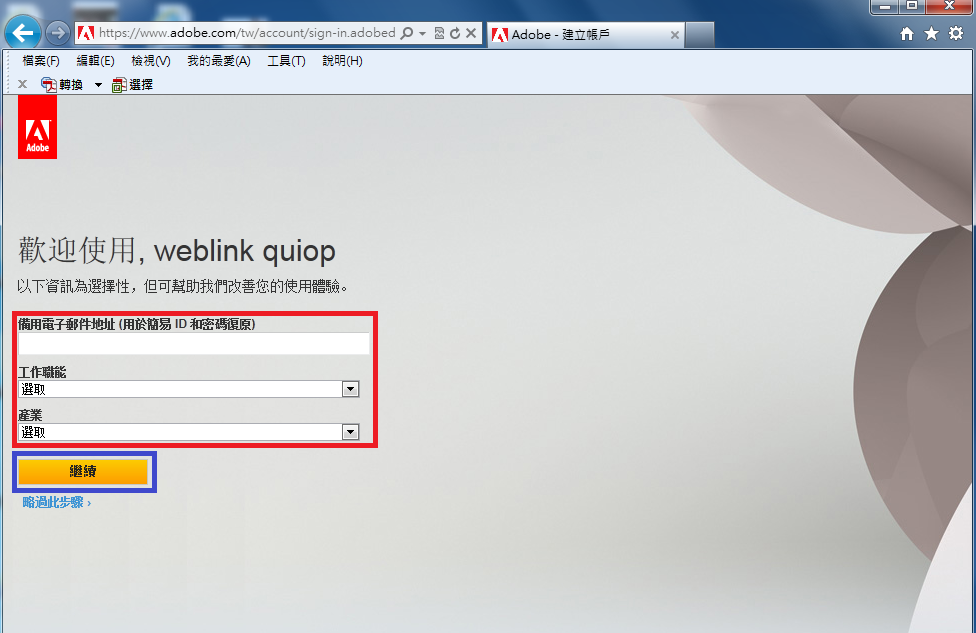Go to the browser home page icon

907,34
